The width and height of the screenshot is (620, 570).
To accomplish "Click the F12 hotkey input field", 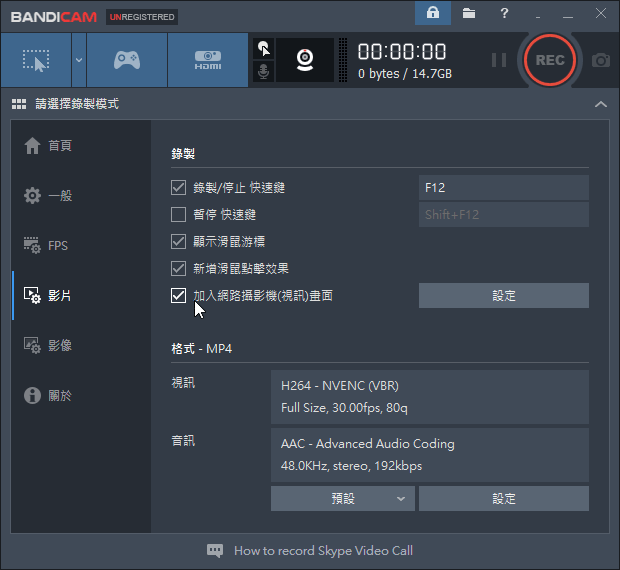I will point(503,188).
